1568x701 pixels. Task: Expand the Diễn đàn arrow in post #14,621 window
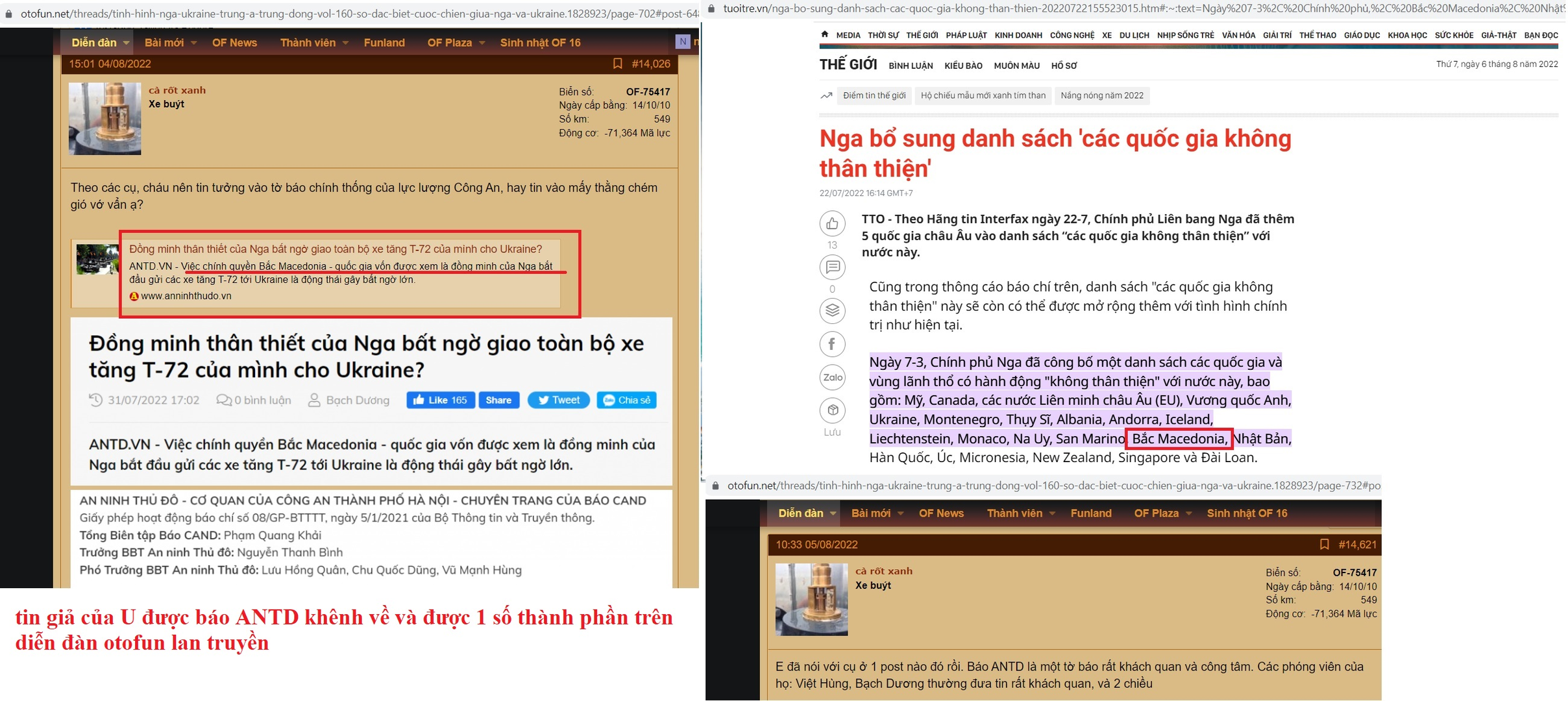833,513
